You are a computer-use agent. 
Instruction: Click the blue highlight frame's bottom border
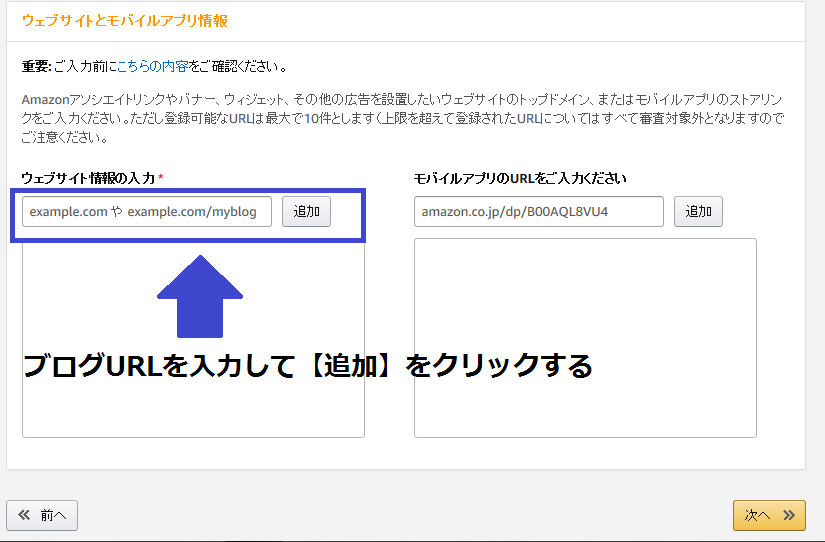pyautogui.click(x=188, y=240)
